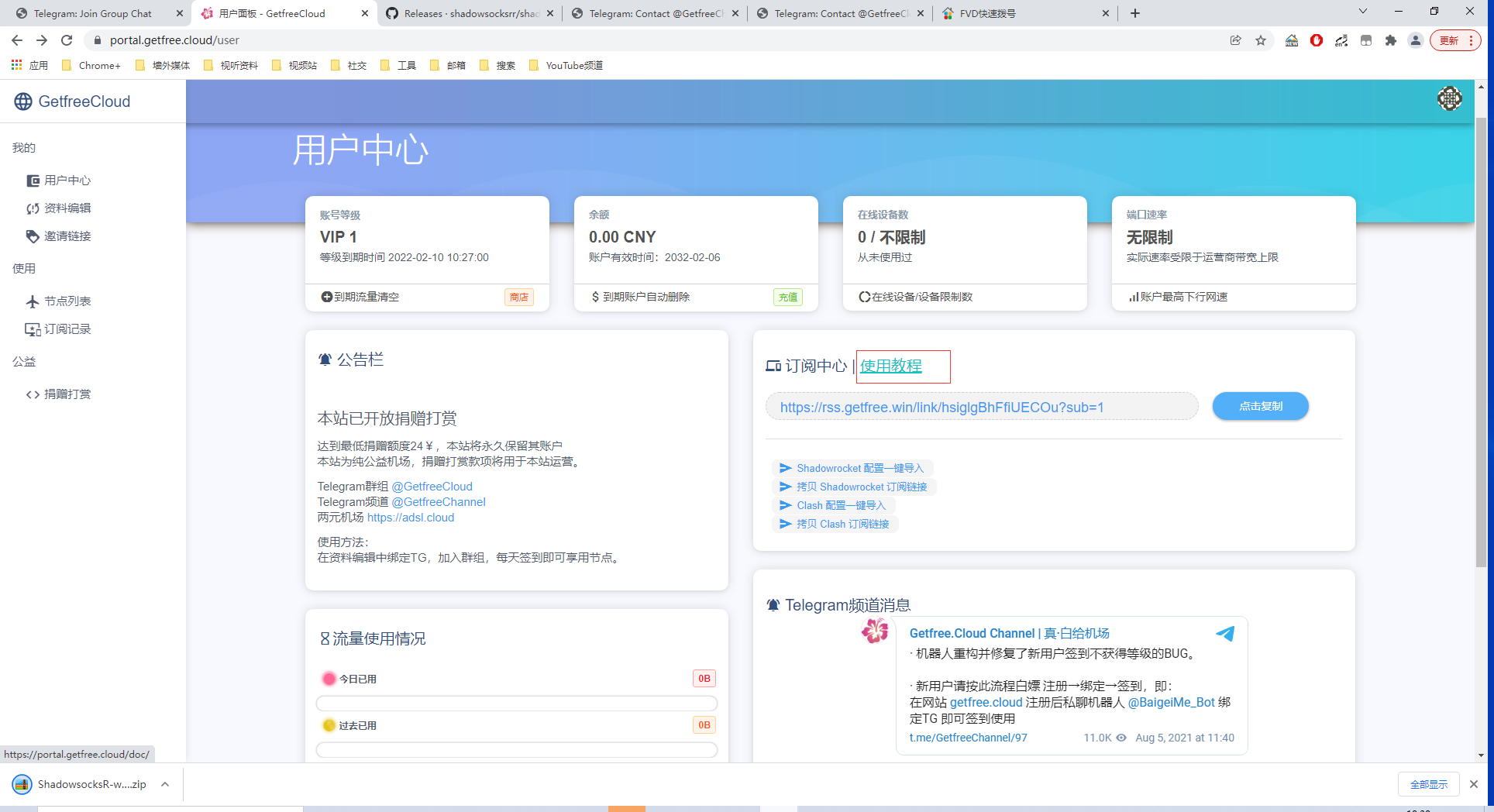The width and height of the screenshot is (1494, 812).
Task: Close the 用户面板 - GetfreeCloud tab
Action: pyautogui.click(x=365, y=13)
